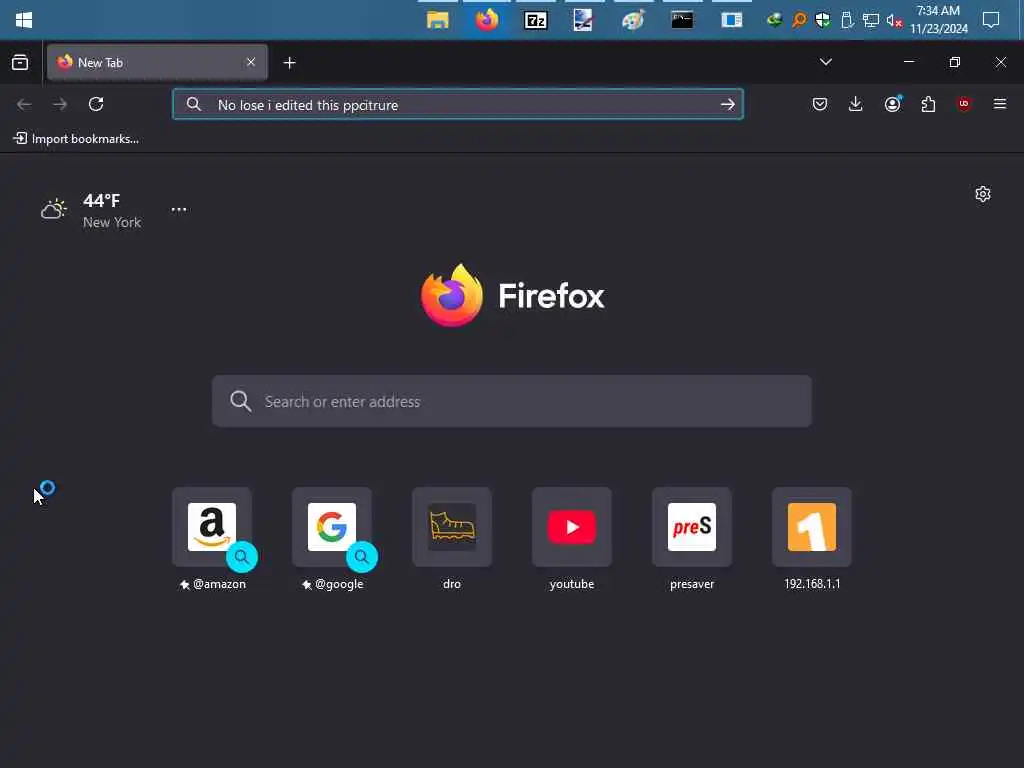Image resolution: width=1024 pixels, height=768 pixels.
Task: Open the Extensions puzzle icon
Action: pyautogui.click(x=928, y=104)
